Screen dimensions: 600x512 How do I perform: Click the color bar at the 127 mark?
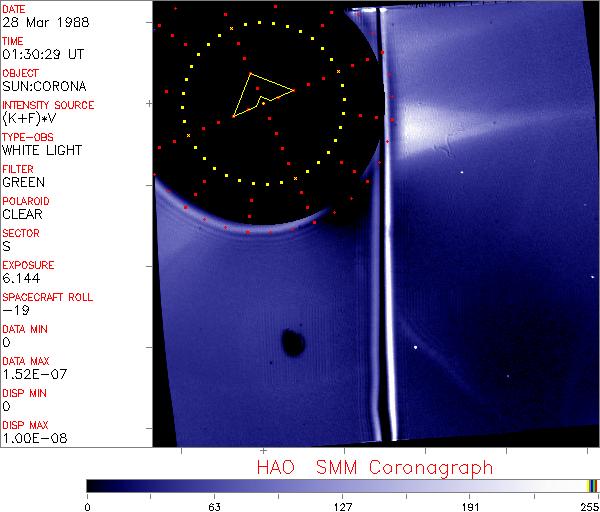(342, 486)
